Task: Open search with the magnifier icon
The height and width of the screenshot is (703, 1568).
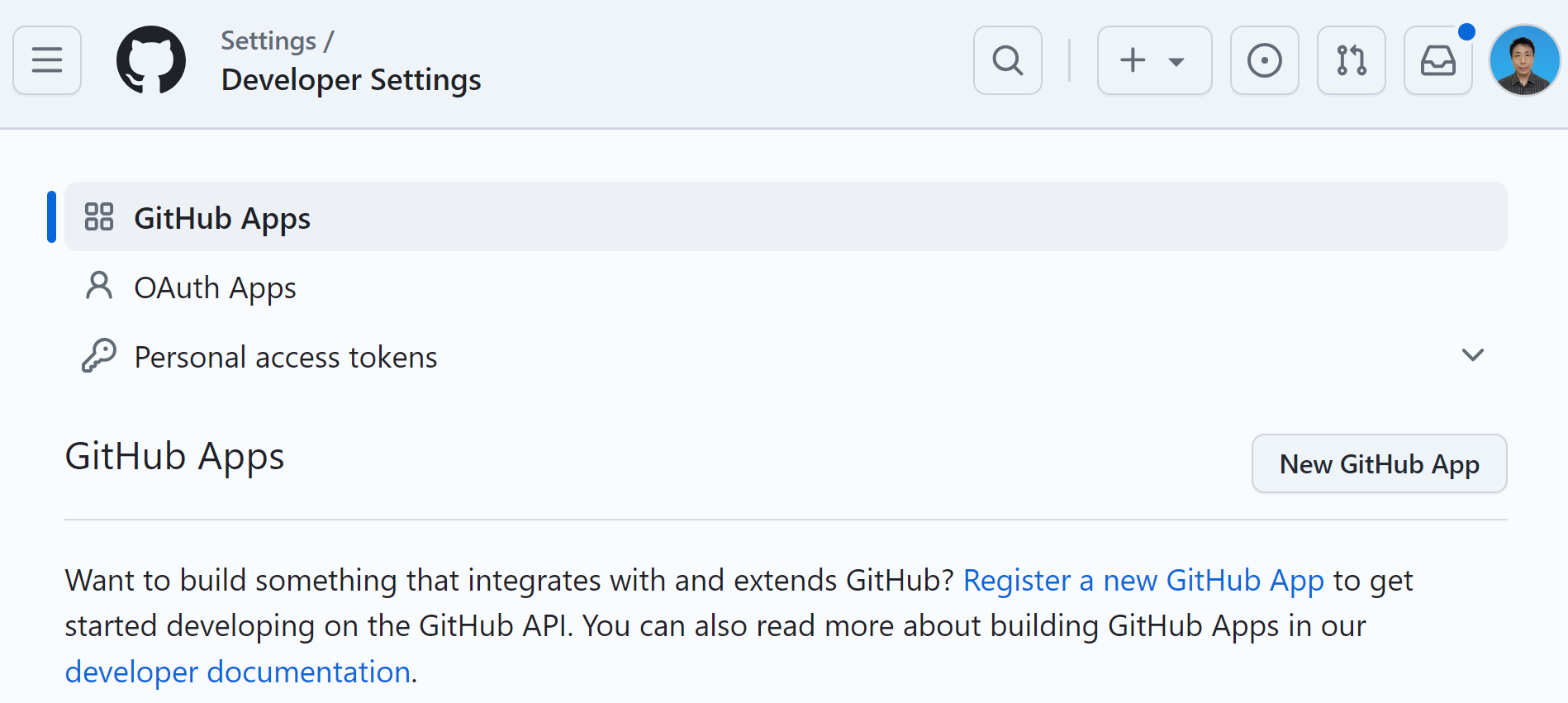Action: pos(1007,60)
